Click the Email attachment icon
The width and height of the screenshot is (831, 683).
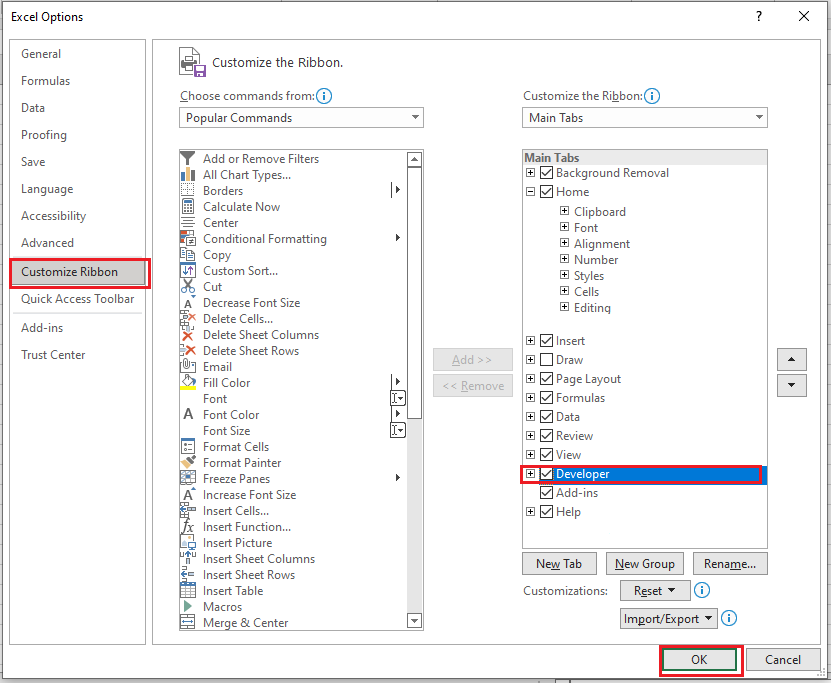(188, 367)
